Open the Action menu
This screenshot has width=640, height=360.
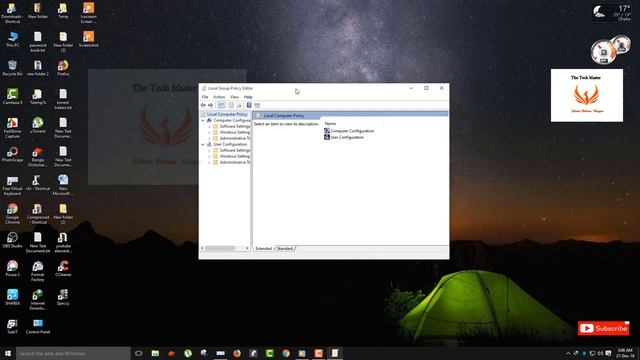[219, 97]
